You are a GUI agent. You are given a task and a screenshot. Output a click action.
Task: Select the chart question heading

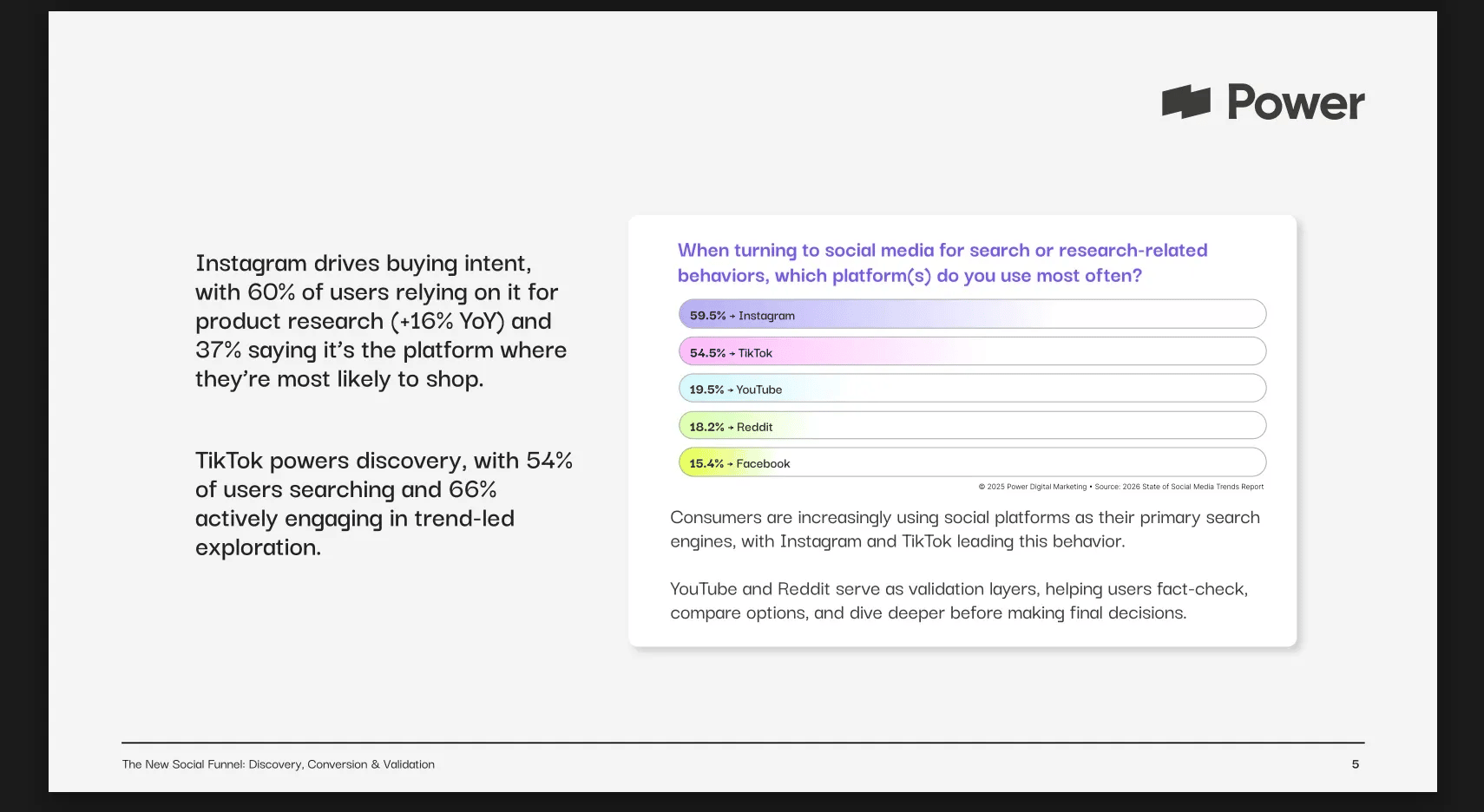(x=942, y=263)
